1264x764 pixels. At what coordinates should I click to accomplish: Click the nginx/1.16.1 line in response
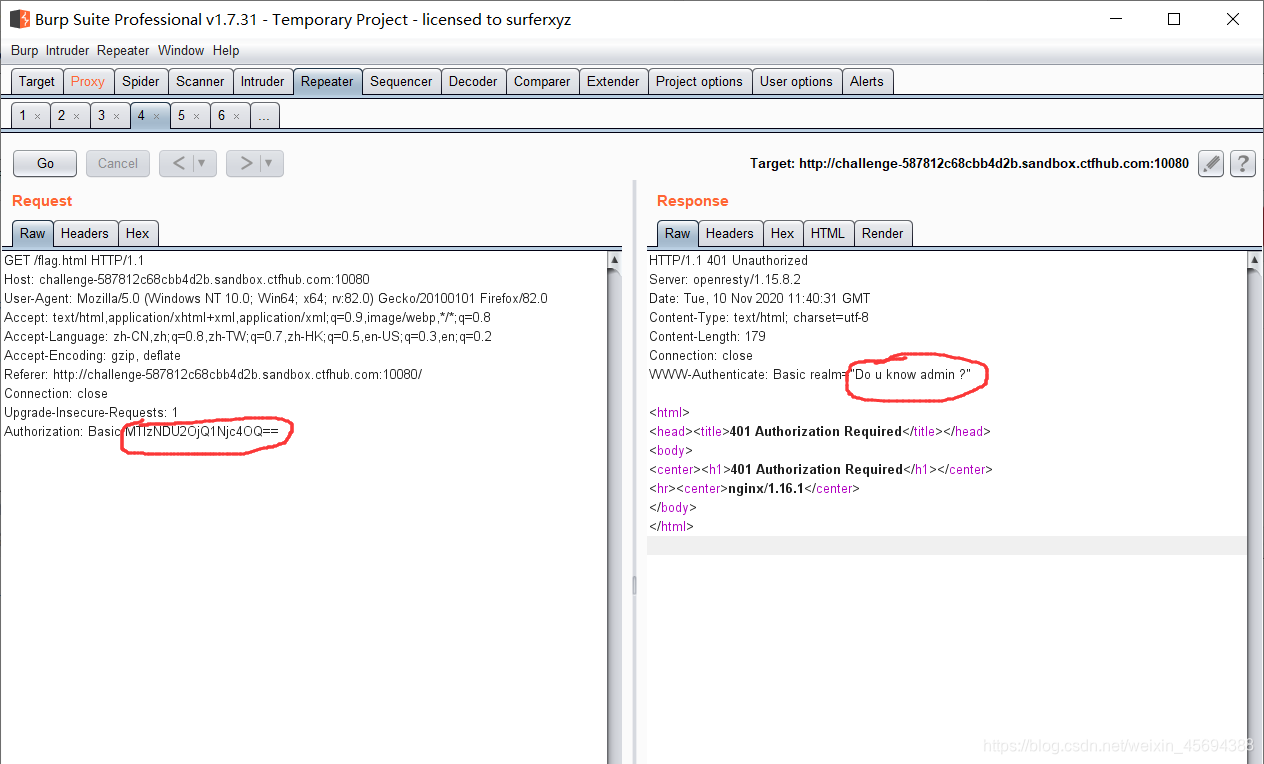(754, 488)
